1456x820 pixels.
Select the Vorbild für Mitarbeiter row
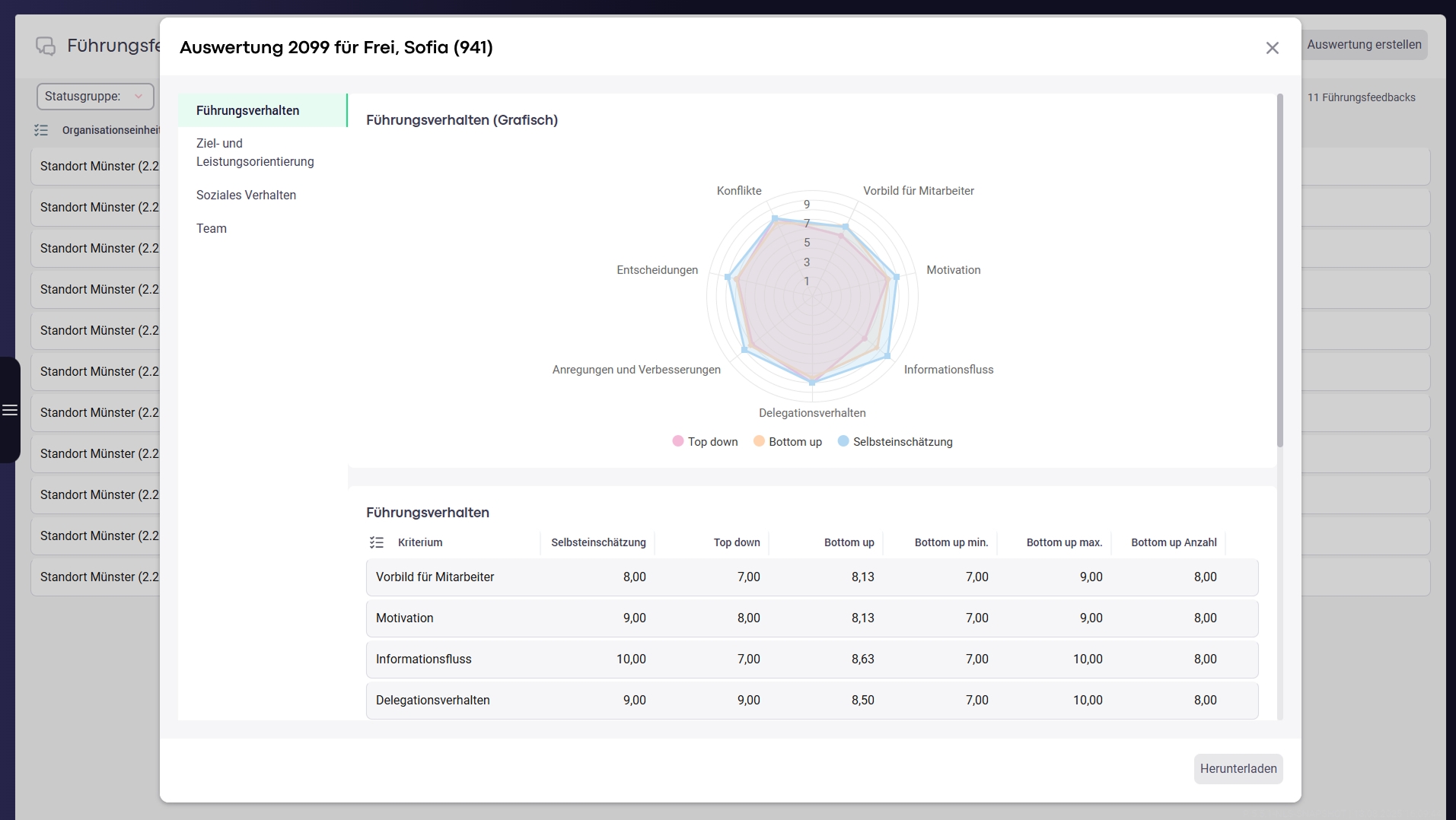(x=811, y=577)
